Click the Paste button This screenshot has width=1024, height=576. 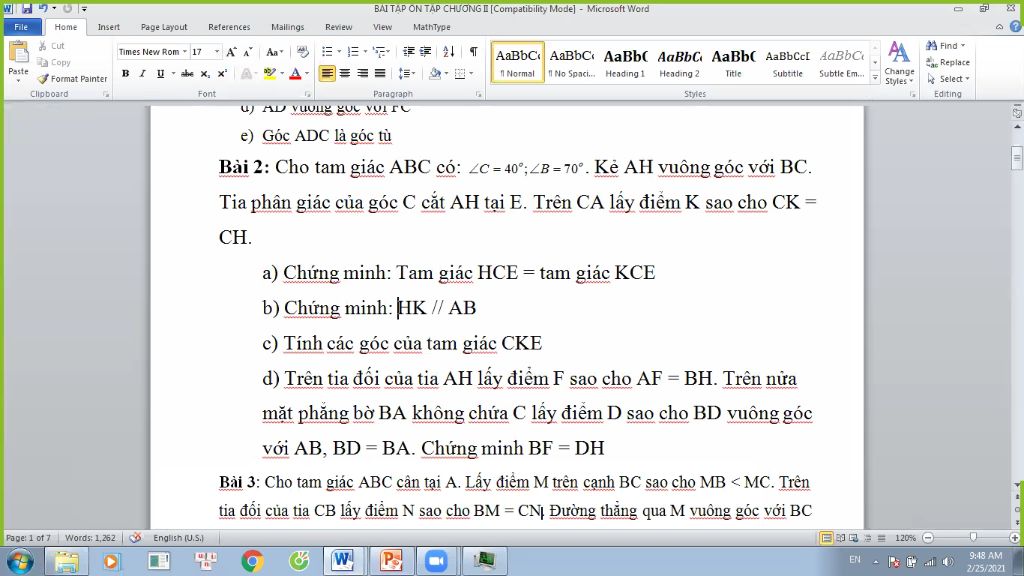(x=18, y=61)
